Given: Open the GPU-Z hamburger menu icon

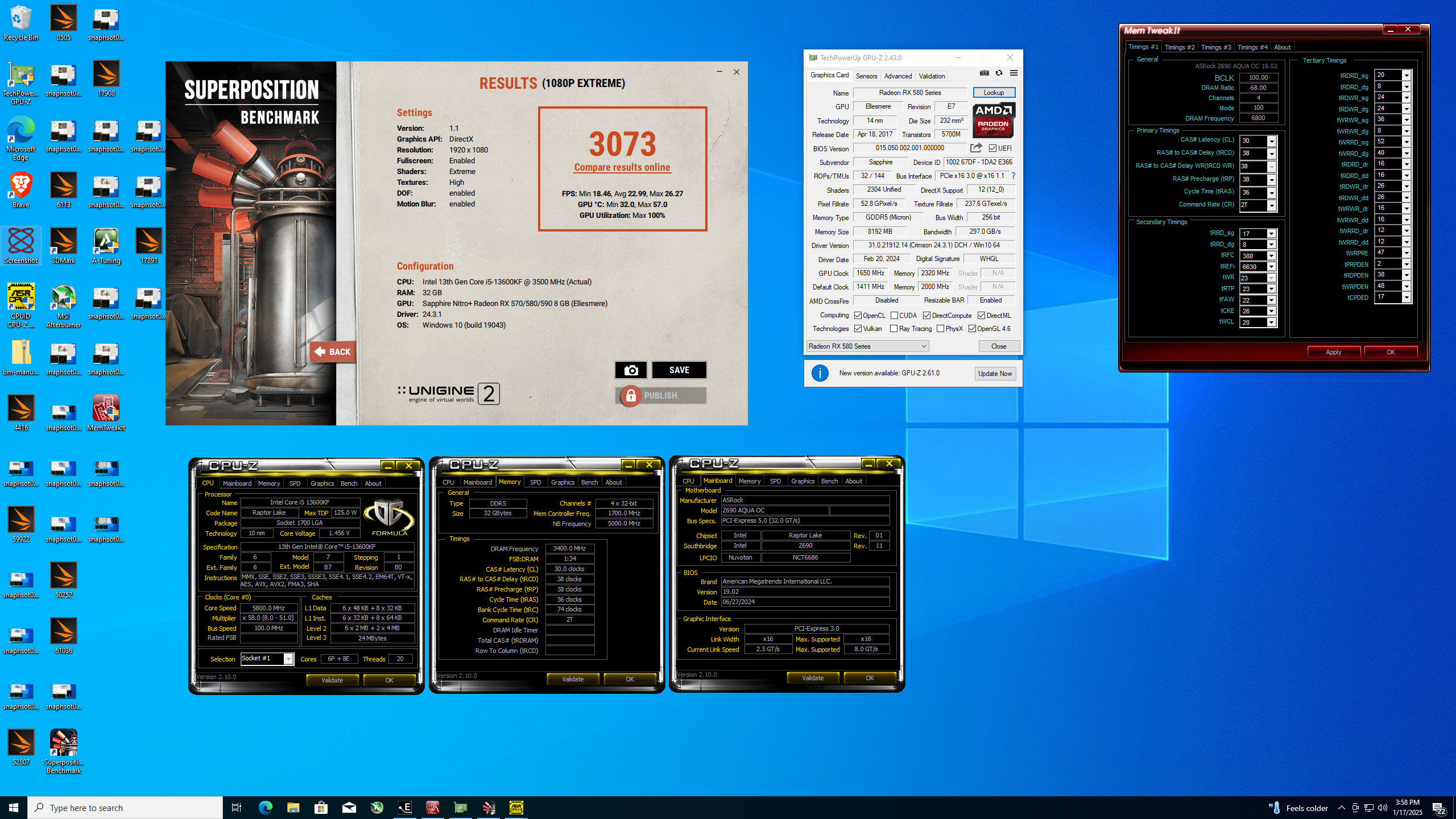Looking at the screenshot, I should [1014, 73].
